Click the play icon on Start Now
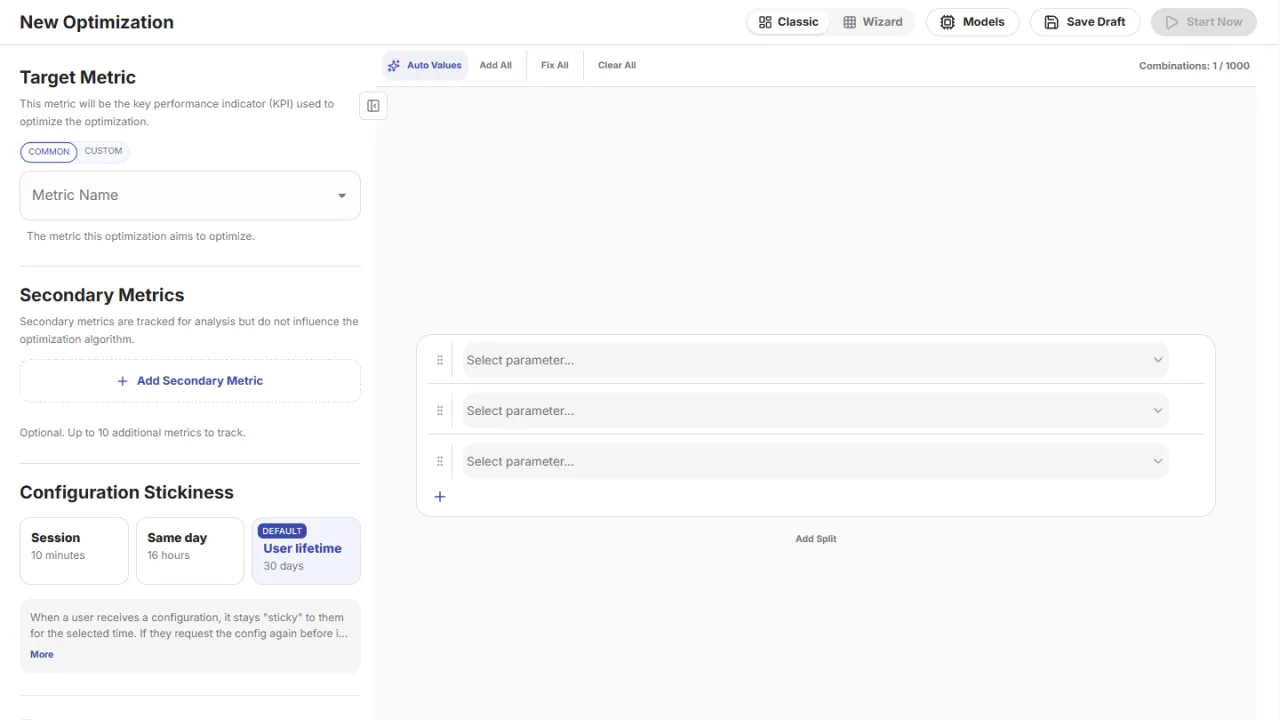Viewport: 1280px width, 720px height. [1172, 22]
